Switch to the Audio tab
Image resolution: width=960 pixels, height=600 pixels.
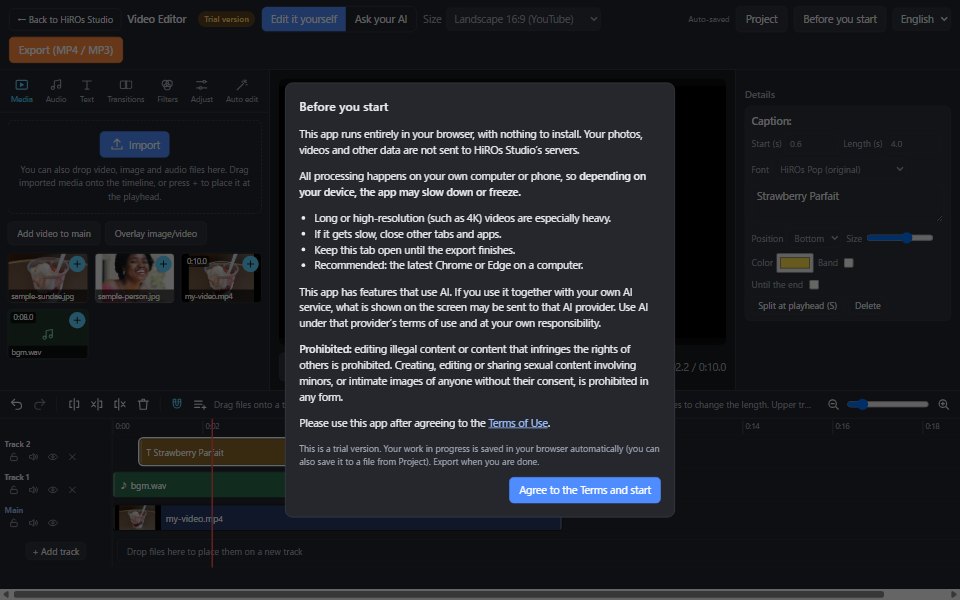point(56,91)
